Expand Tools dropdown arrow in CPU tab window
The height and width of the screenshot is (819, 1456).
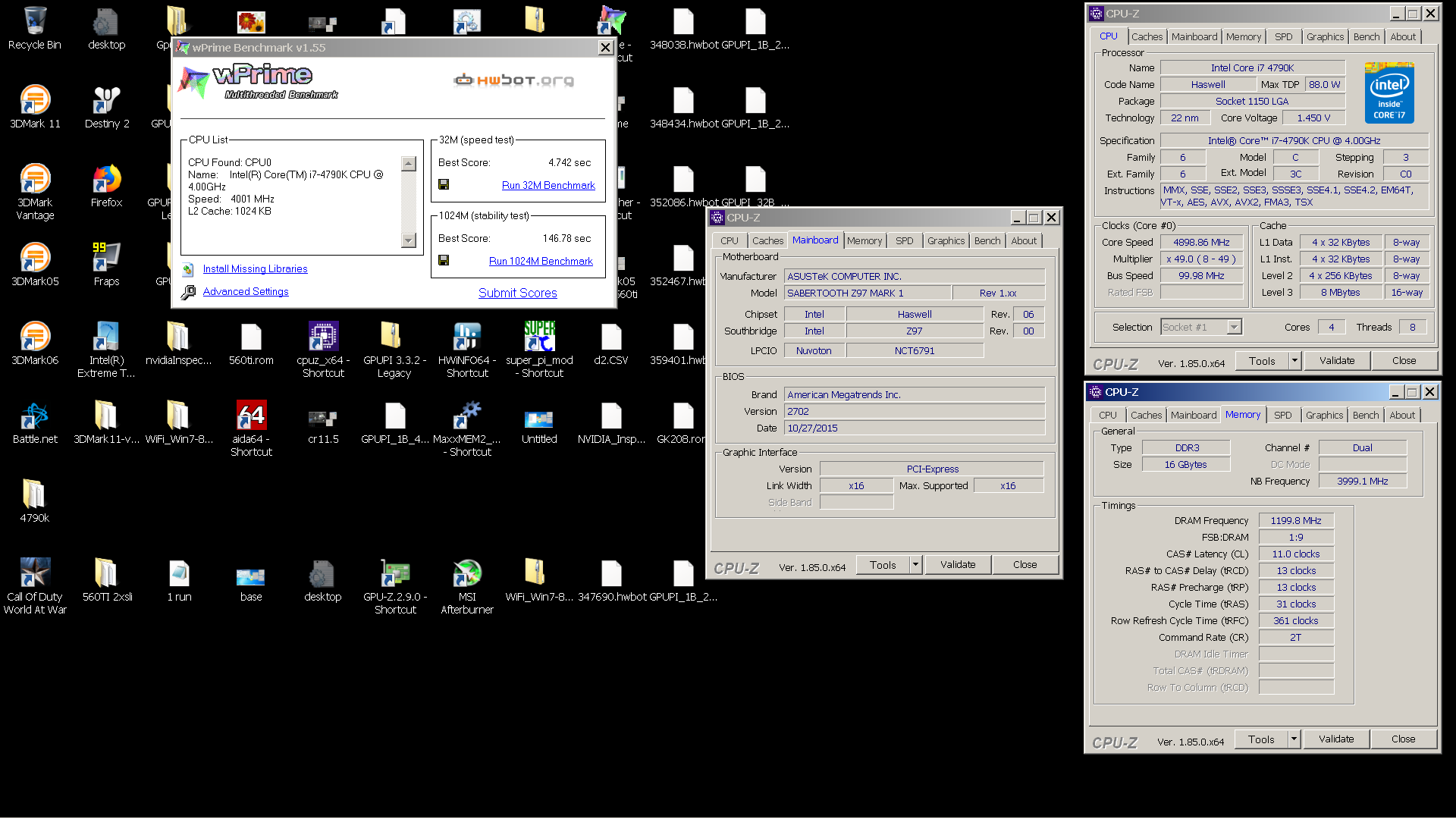coord(1294,361)
